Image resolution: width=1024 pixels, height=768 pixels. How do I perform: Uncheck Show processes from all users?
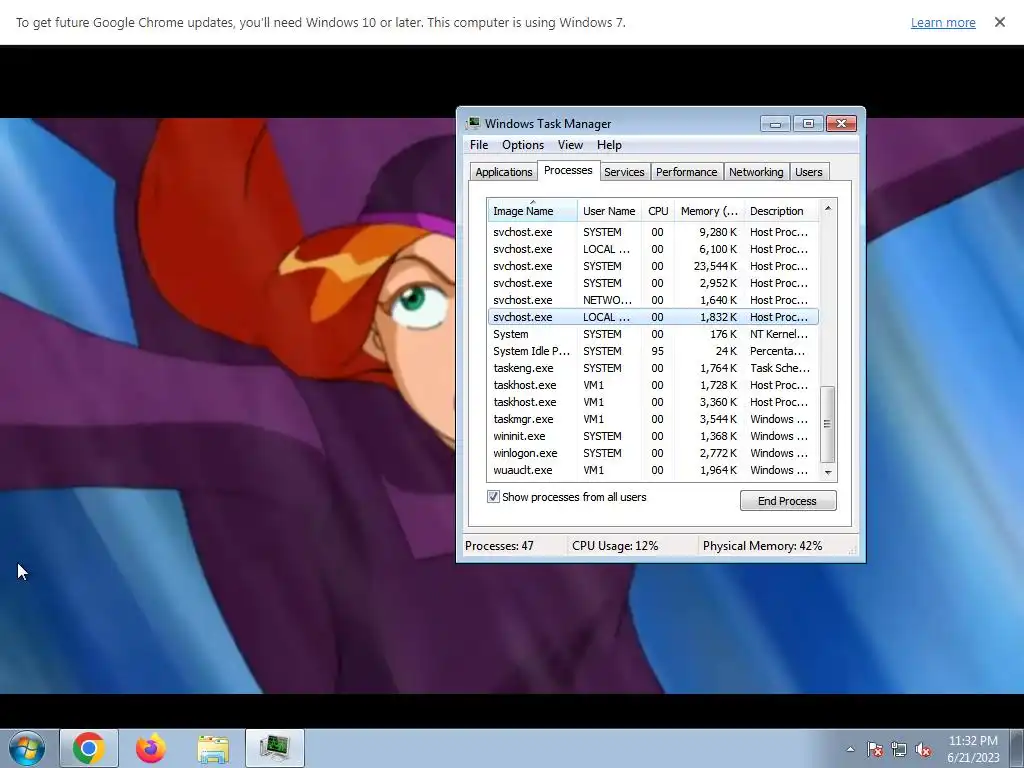tap(493, 497)
